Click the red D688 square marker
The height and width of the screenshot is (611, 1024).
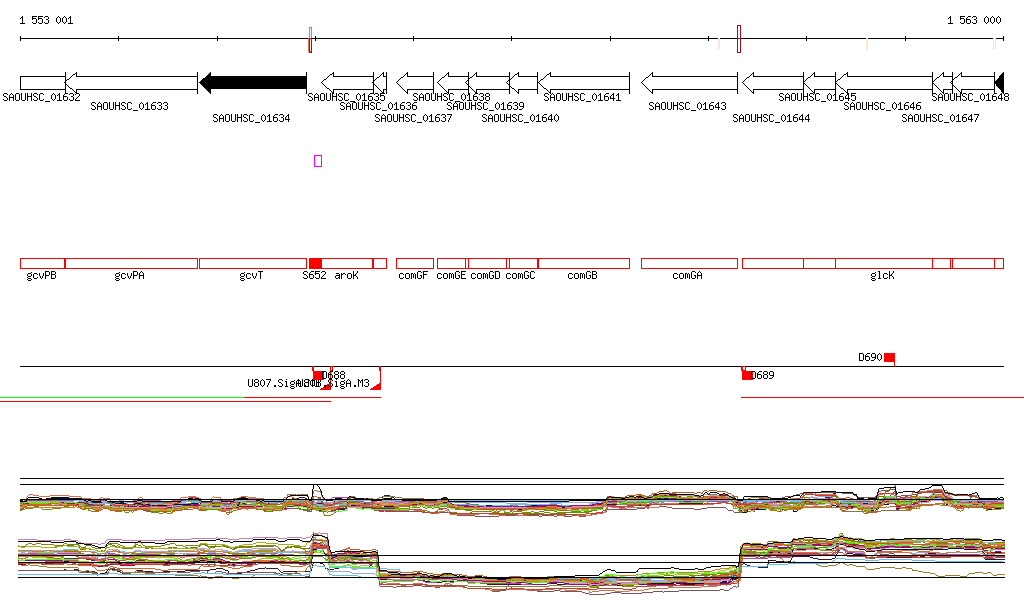(317, 375)
